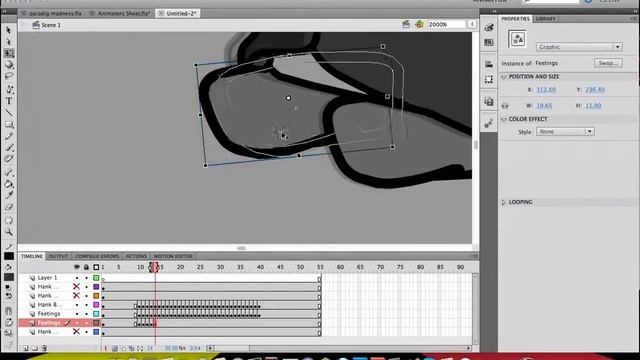Viewport: 640px width, 360px height.
Task: Select the Paint Bucket tool
Action: pyautogui.click(x=9, y=184)
